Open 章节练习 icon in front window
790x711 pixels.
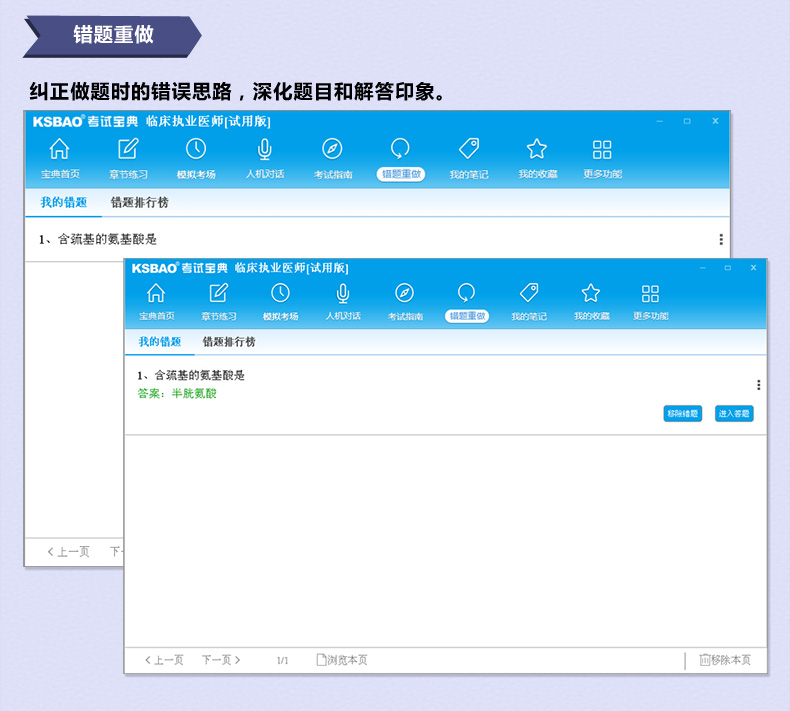pyautogui.click(x=218, y=293)
